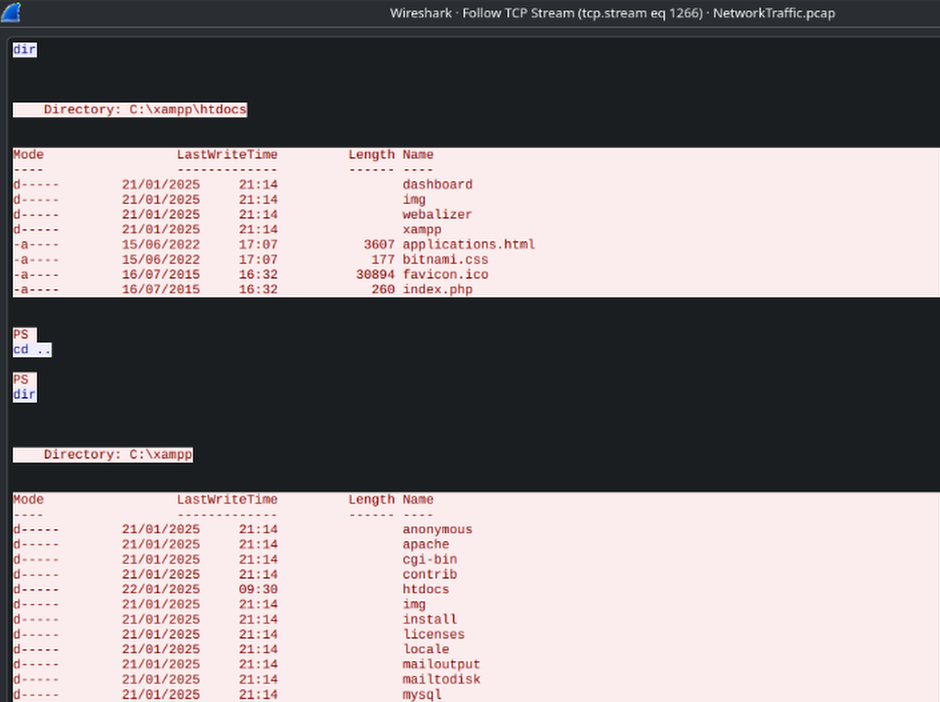Image resolution: width=940 pixels, height=702 pixels.
Task: Click the apache folder row
Action: 426,545
